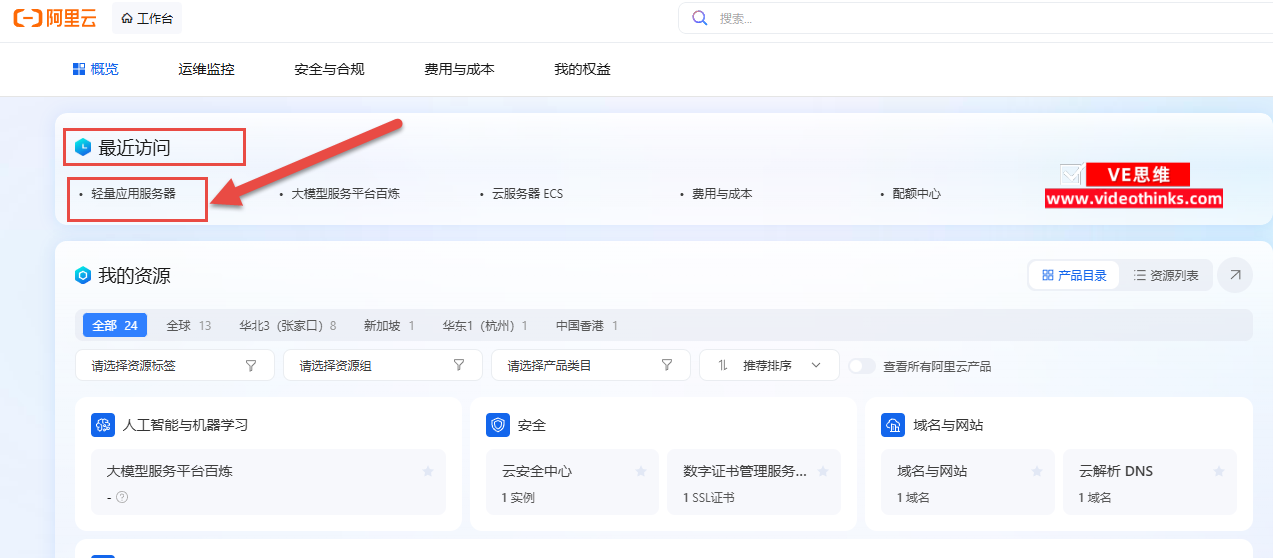Select the 华北3（张家口）region tab

click(287, 326)
